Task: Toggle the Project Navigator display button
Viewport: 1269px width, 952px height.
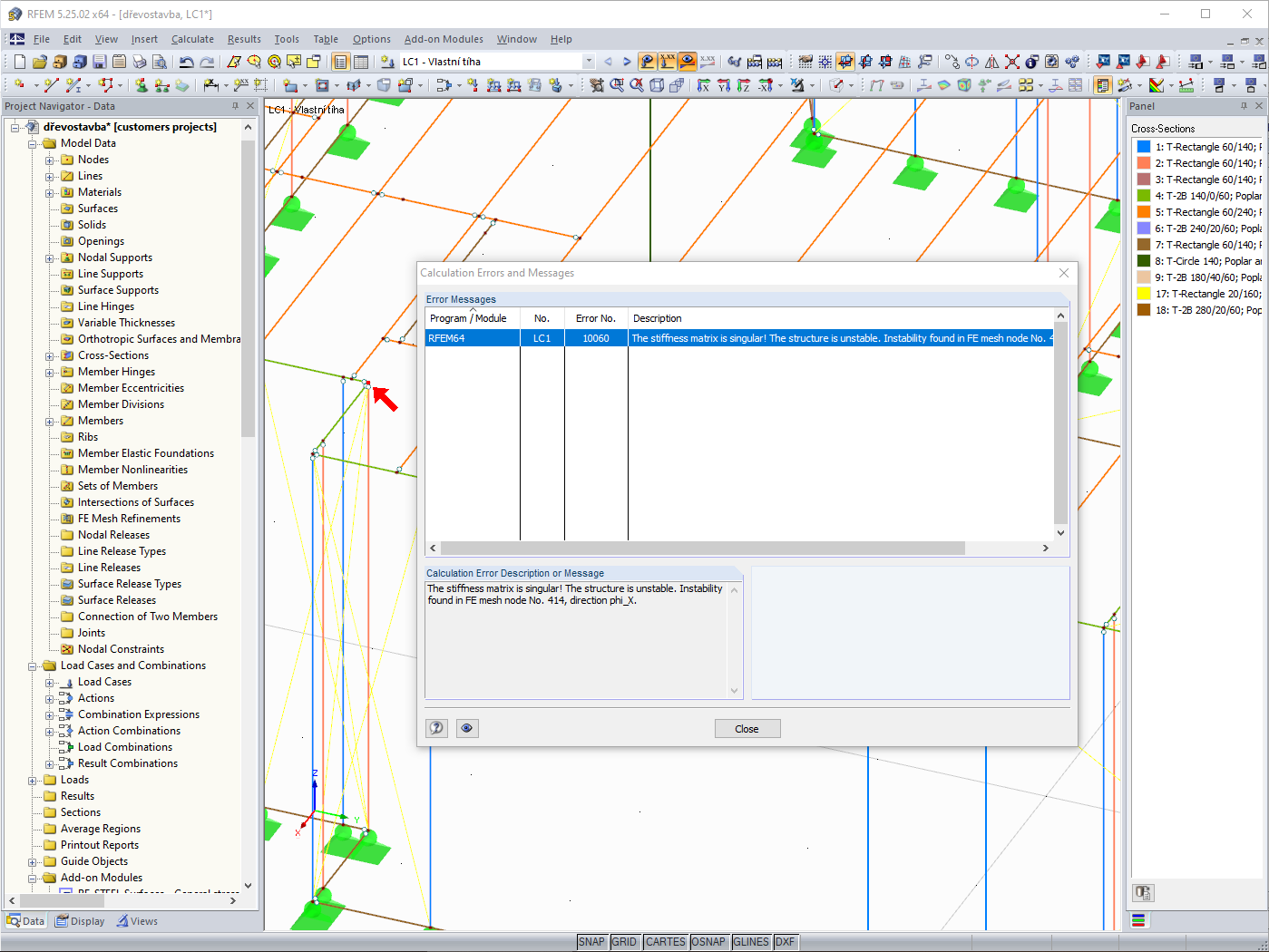Action: click(x=341, y=62)
